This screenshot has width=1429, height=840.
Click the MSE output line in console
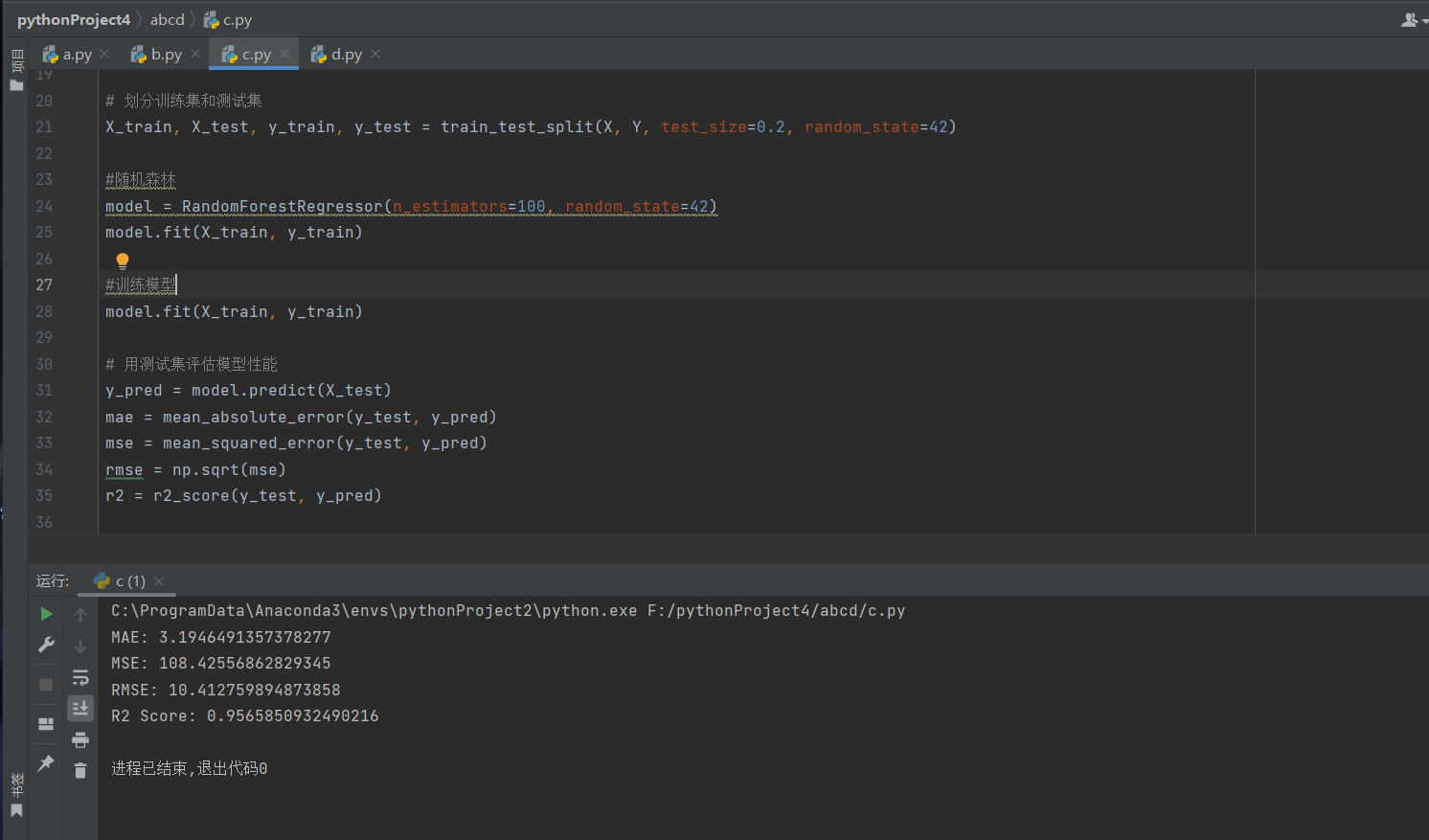(221, 663)
